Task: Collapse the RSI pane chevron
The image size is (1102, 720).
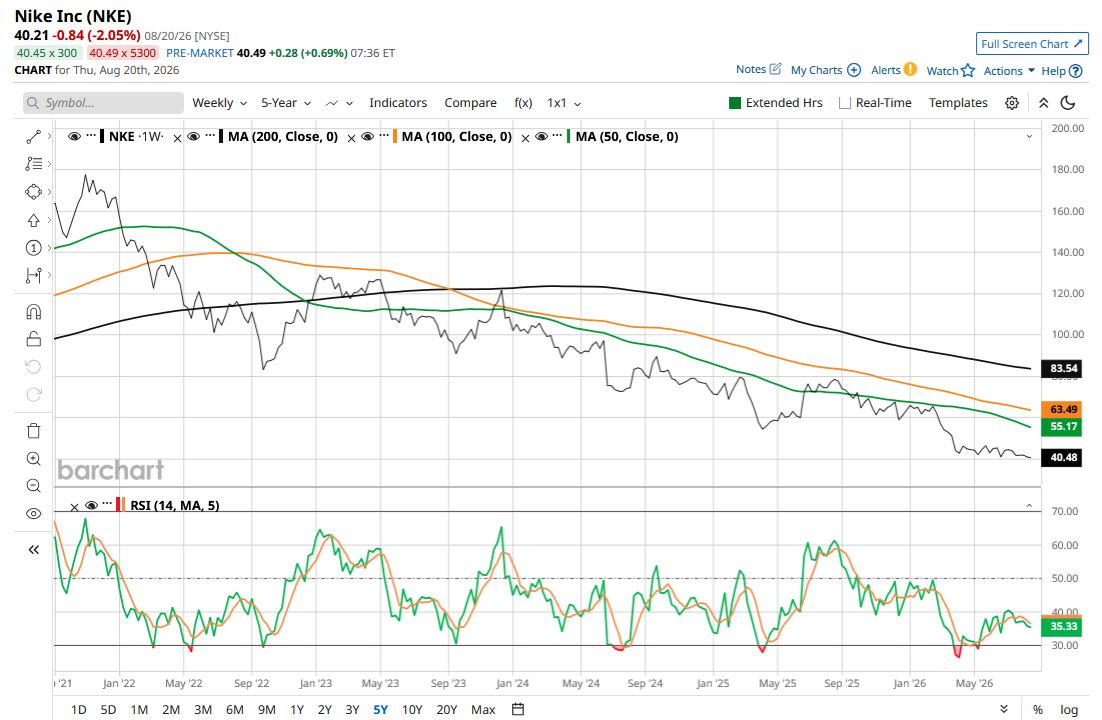Action: click(1029, 506)
